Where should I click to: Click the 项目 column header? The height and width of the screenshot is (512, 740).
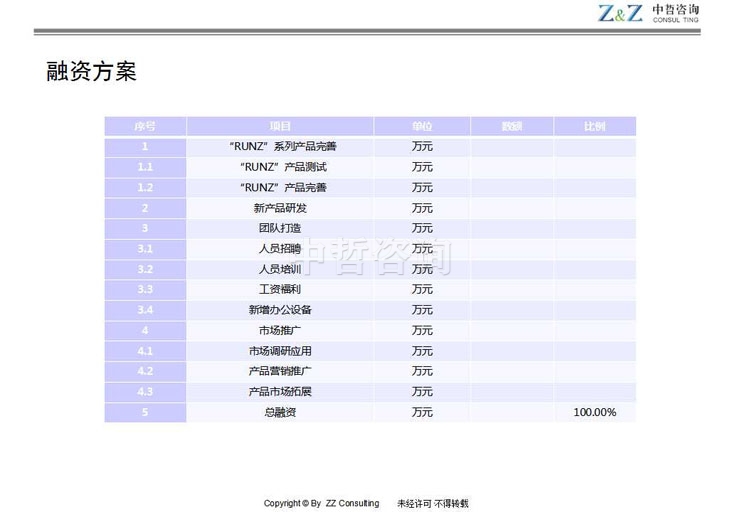point(280,126)
